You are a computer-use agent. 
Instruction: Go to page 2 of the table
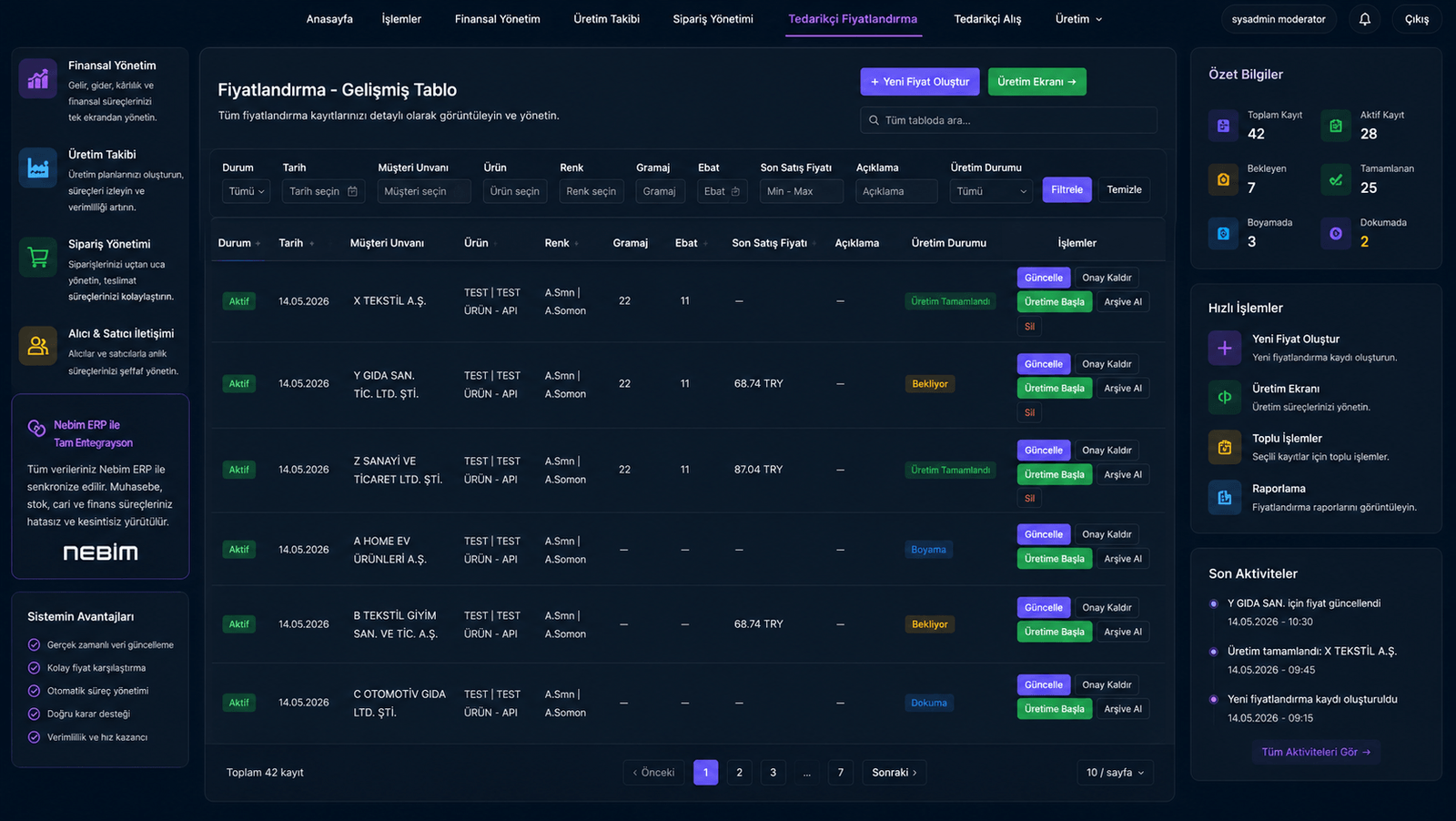coord(739,773)
